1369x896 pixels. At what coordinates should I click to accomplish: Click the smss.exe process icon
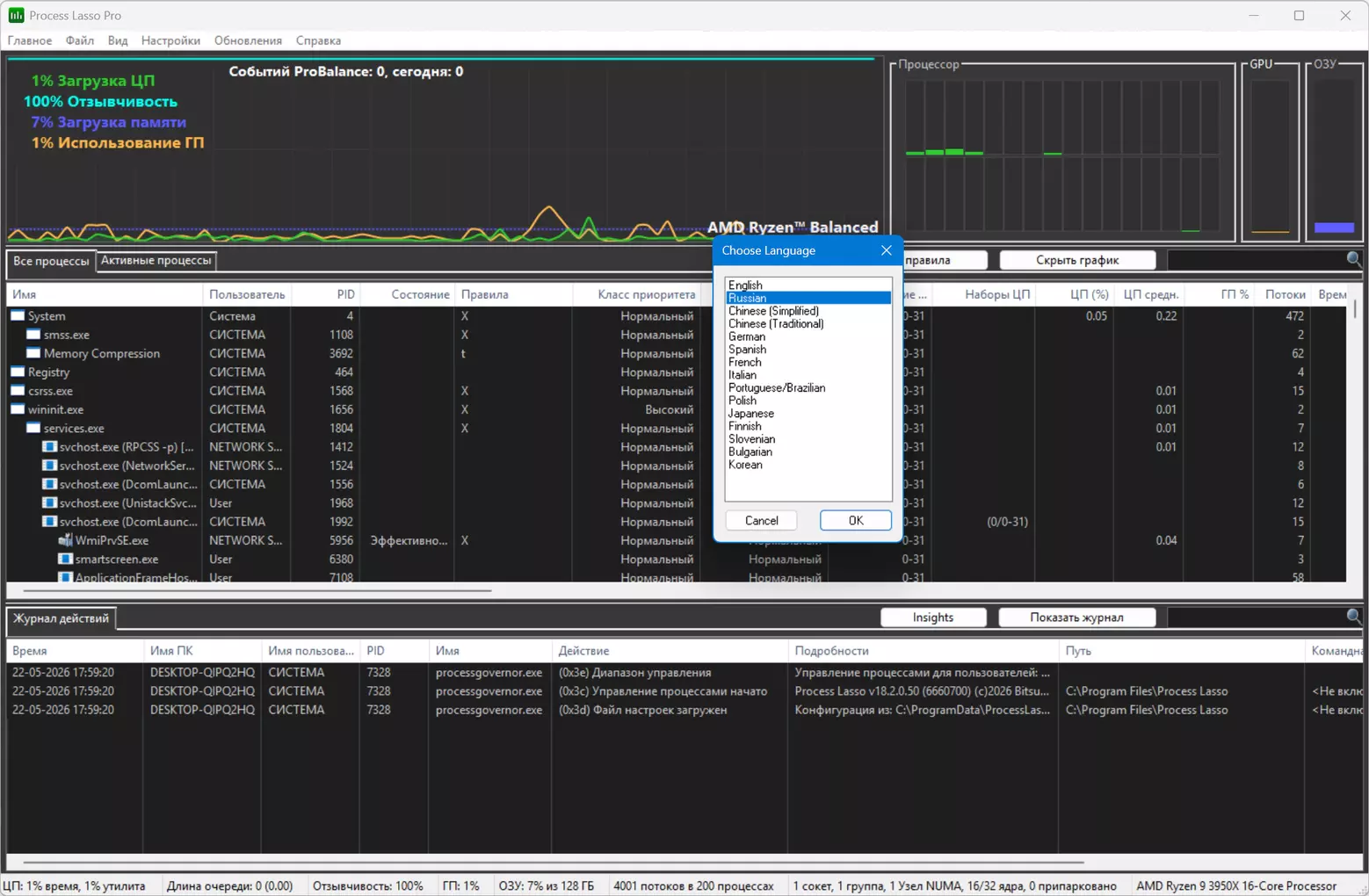coord(33,335)
